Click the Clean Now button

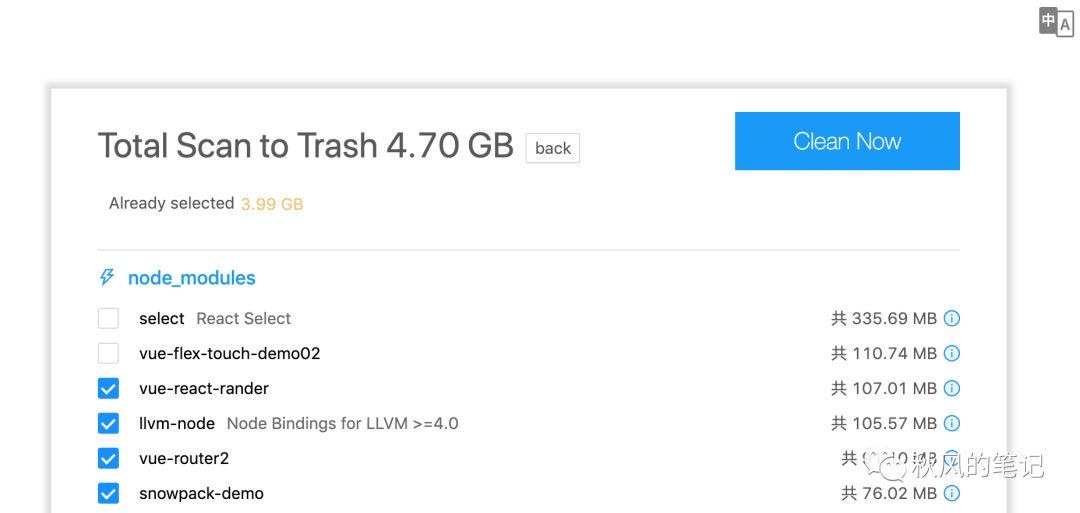(x=847, y=141)
